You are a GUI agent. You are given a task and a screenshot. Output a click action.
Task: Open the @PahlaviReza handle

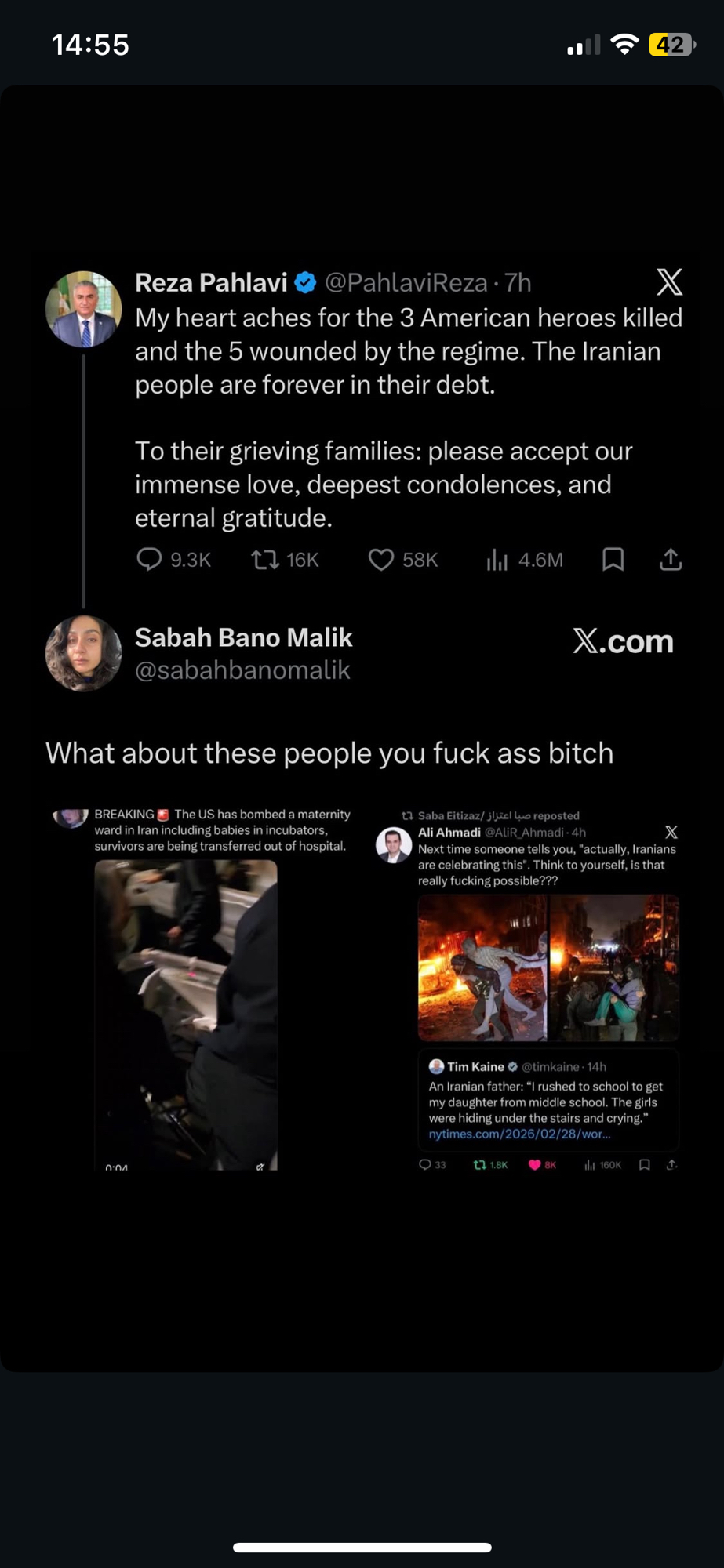coord(406,282)
